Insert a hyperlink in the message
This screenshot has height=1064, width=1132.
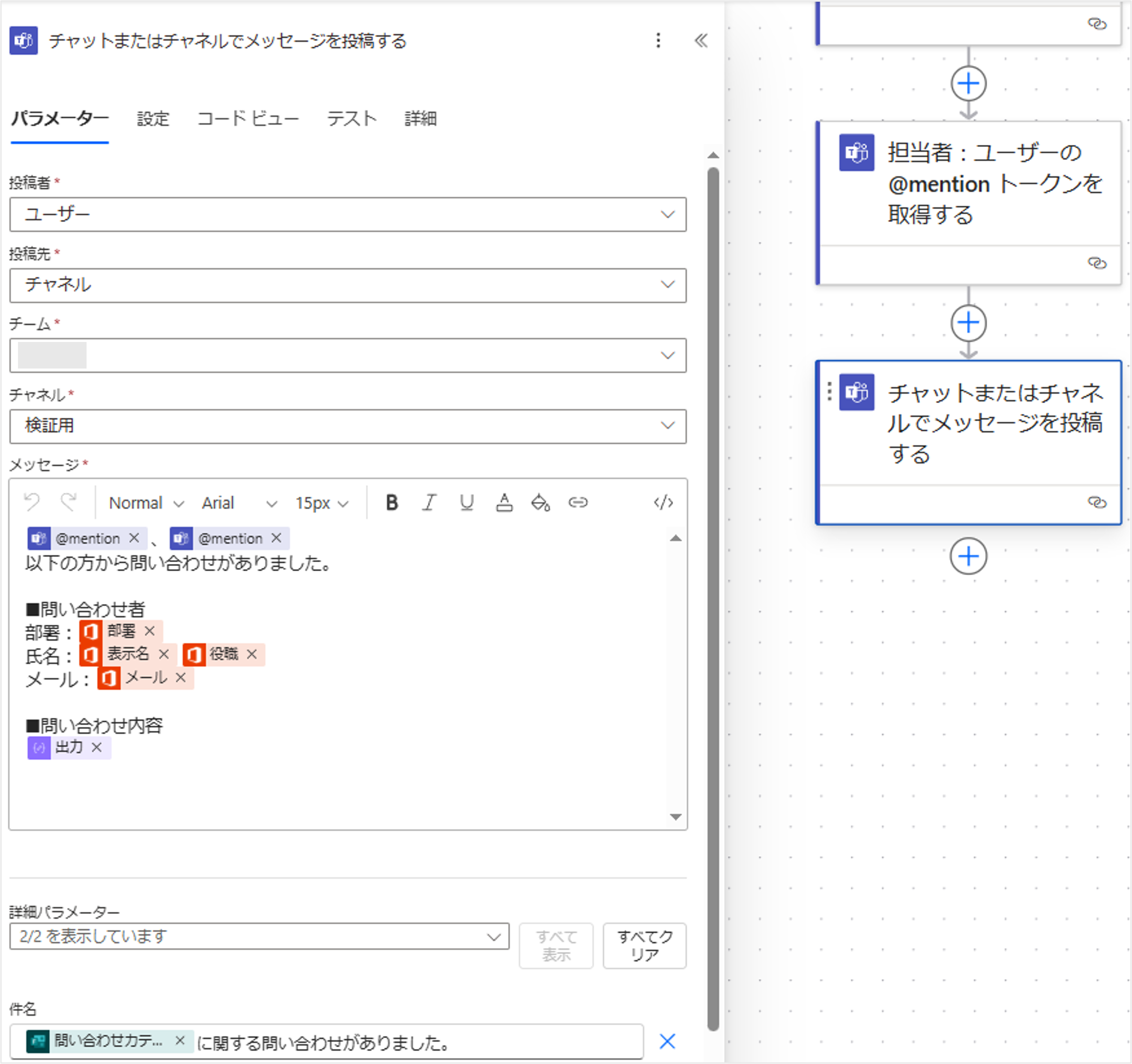pyautogui.click(x=578, y=503)
